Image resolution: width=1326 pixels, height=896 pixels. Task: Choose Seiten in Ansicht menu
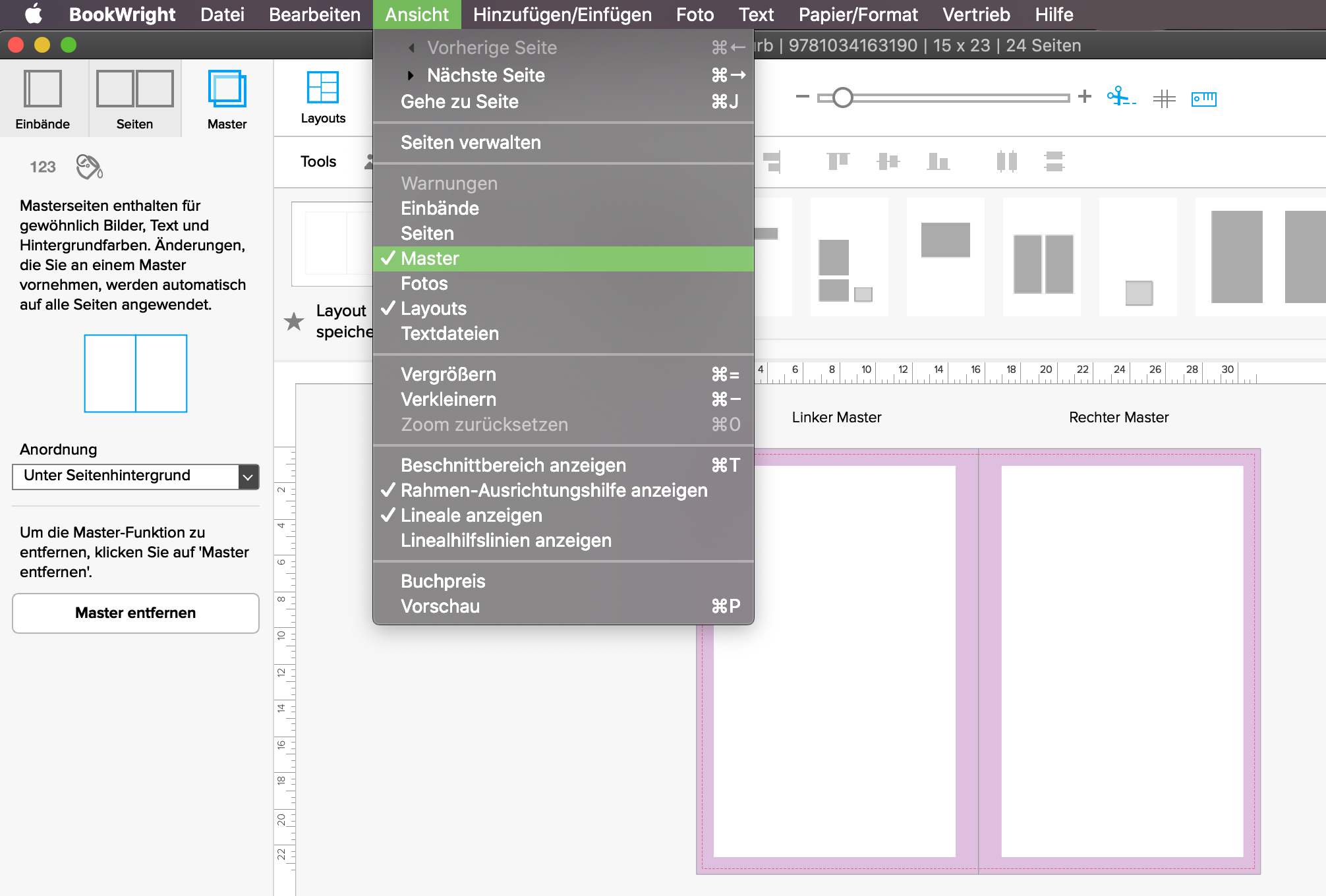coord(563,233)
